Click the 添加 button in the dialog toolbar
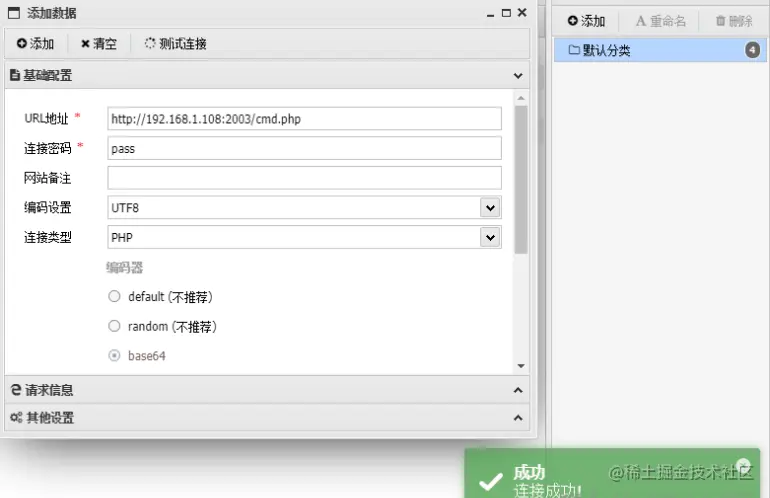The height and width of the screenshot is (498, 770). (x=35, y=44)
